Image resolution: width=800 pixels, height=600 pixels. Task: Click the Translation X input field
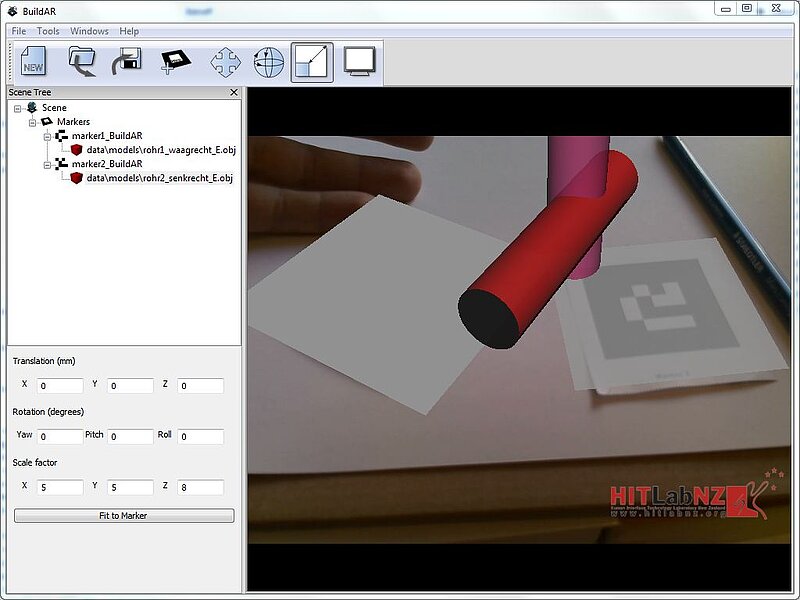point(60,386)
